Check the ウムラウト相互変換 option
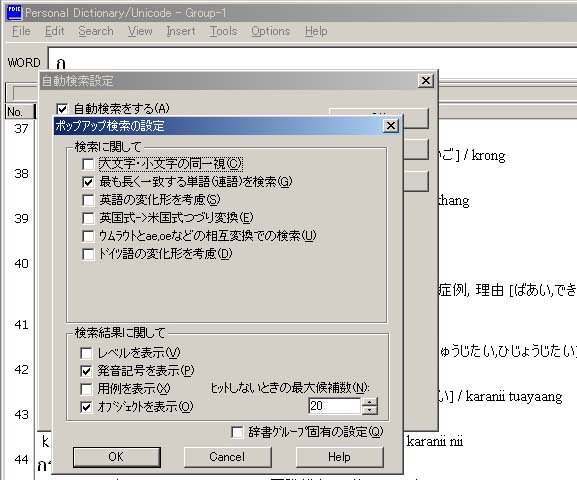The height and width of the screenshot is (480, 577). coord(88,236)
